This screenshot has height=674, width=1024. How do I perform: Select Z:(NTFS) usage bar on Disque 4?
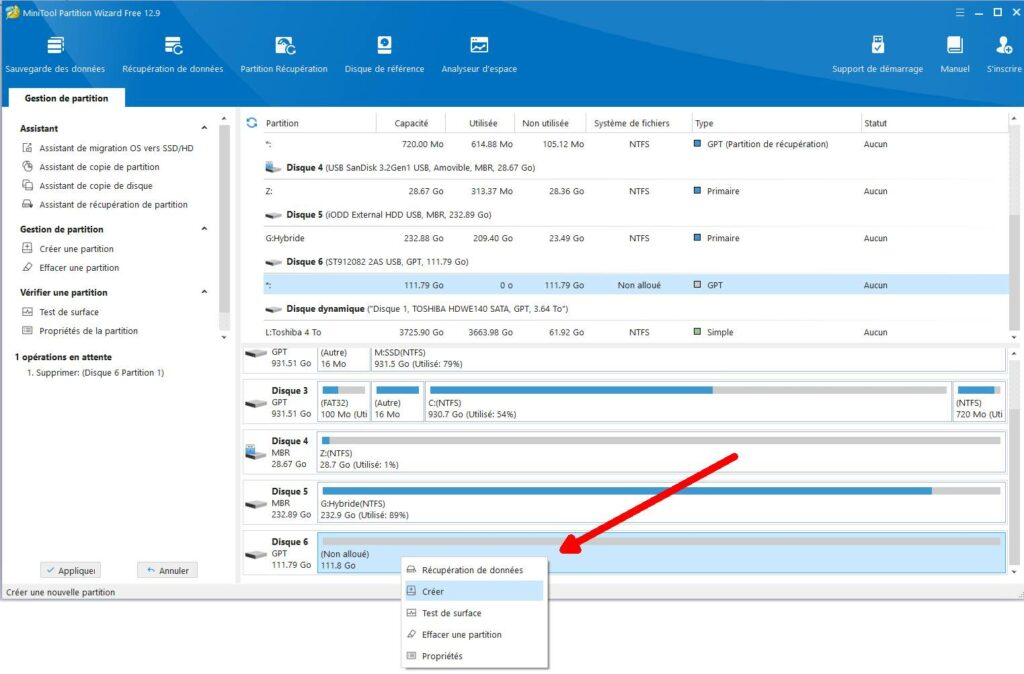point(661,440)
